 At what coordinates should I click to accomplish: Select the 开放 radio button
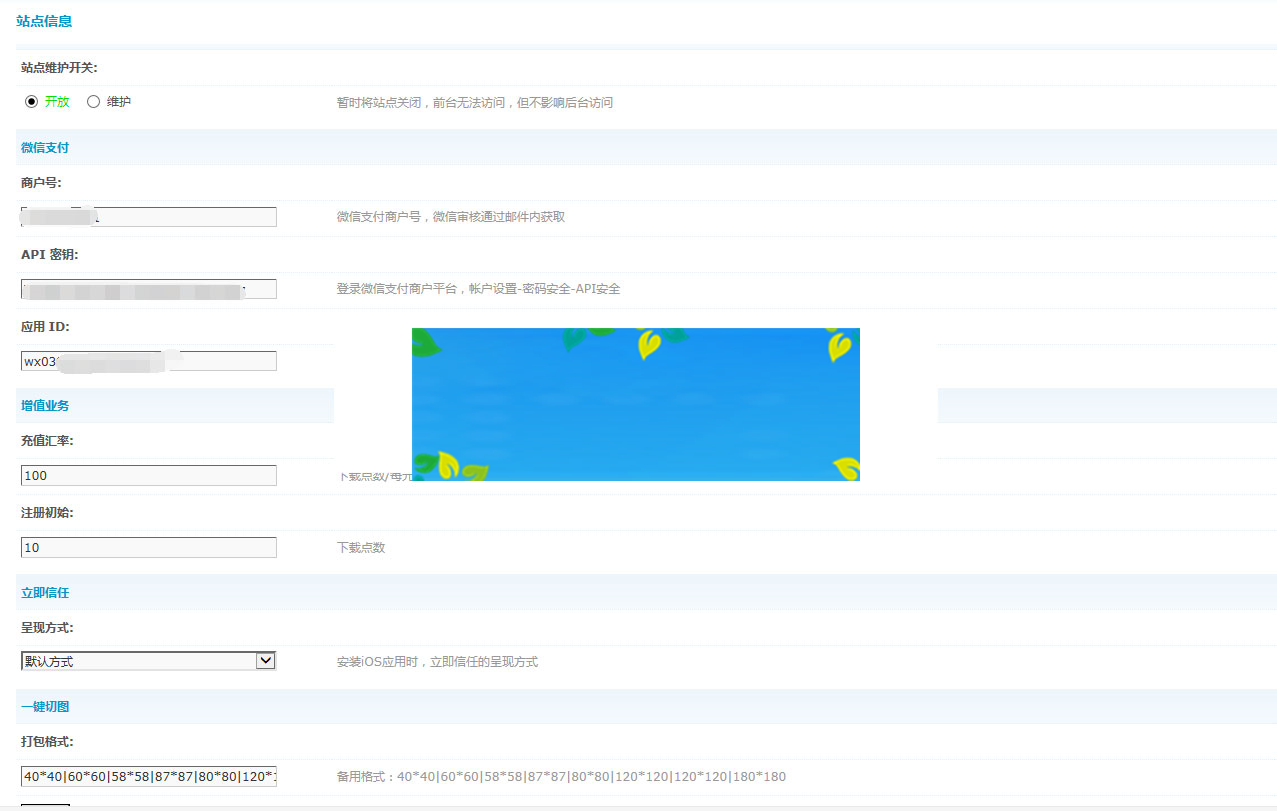30,101
